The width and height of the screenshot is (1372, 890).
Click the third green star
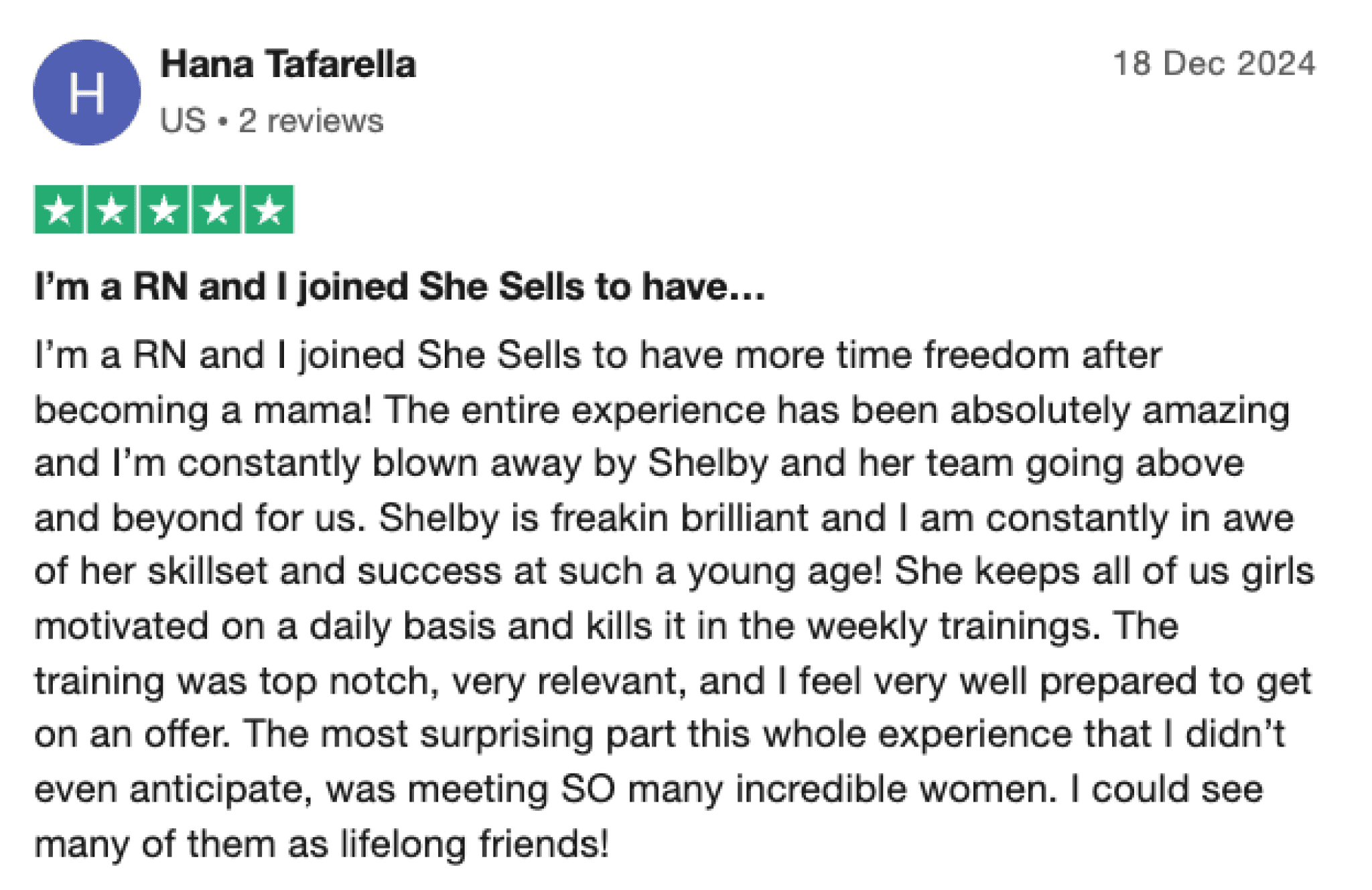point(164,210)
